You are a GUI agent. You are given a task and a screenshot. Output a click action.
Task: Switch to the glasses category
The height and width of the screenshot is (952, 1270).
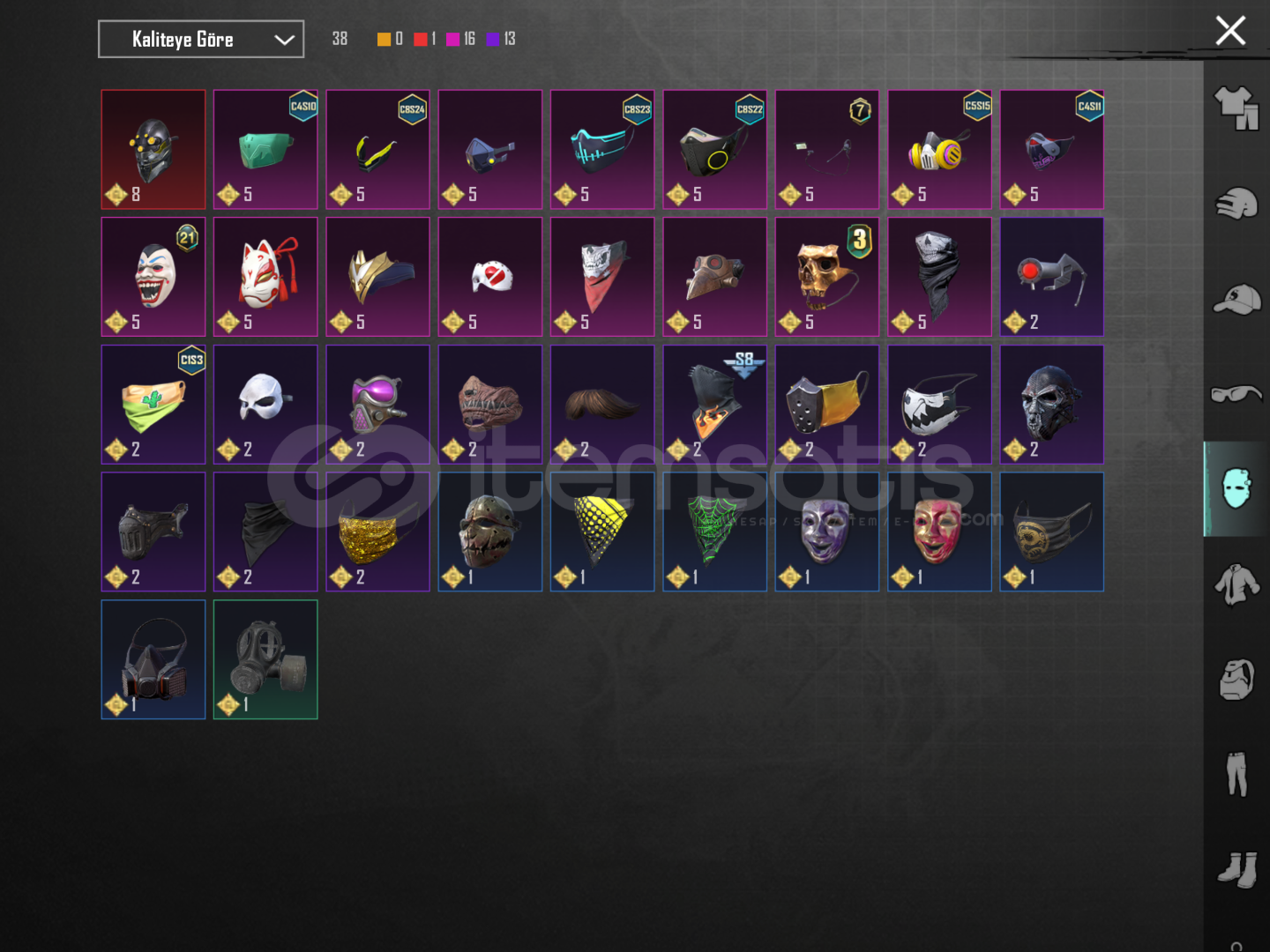point(1236,393)
